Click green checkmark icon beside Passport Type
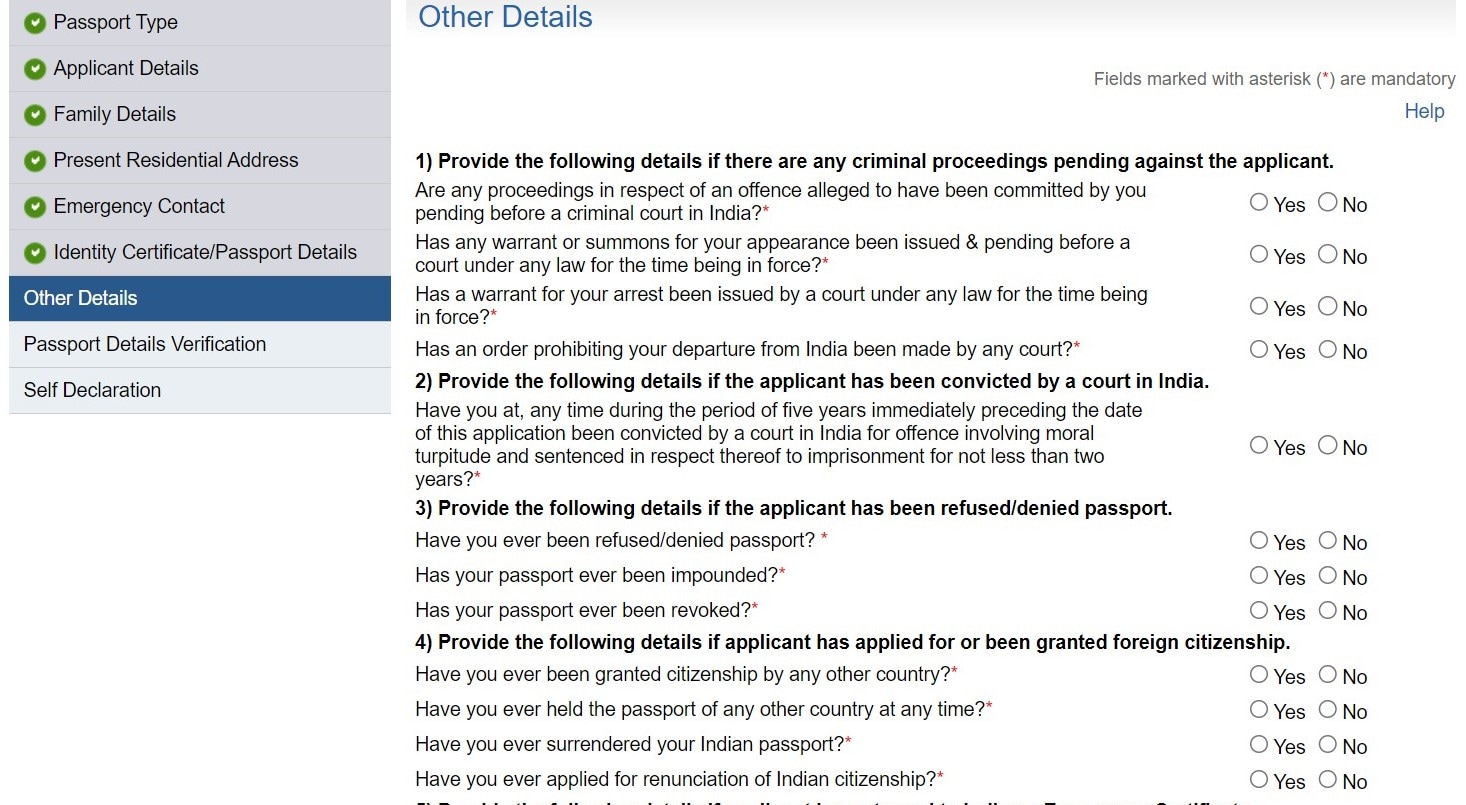1466x805 pixels. [35, 23]
